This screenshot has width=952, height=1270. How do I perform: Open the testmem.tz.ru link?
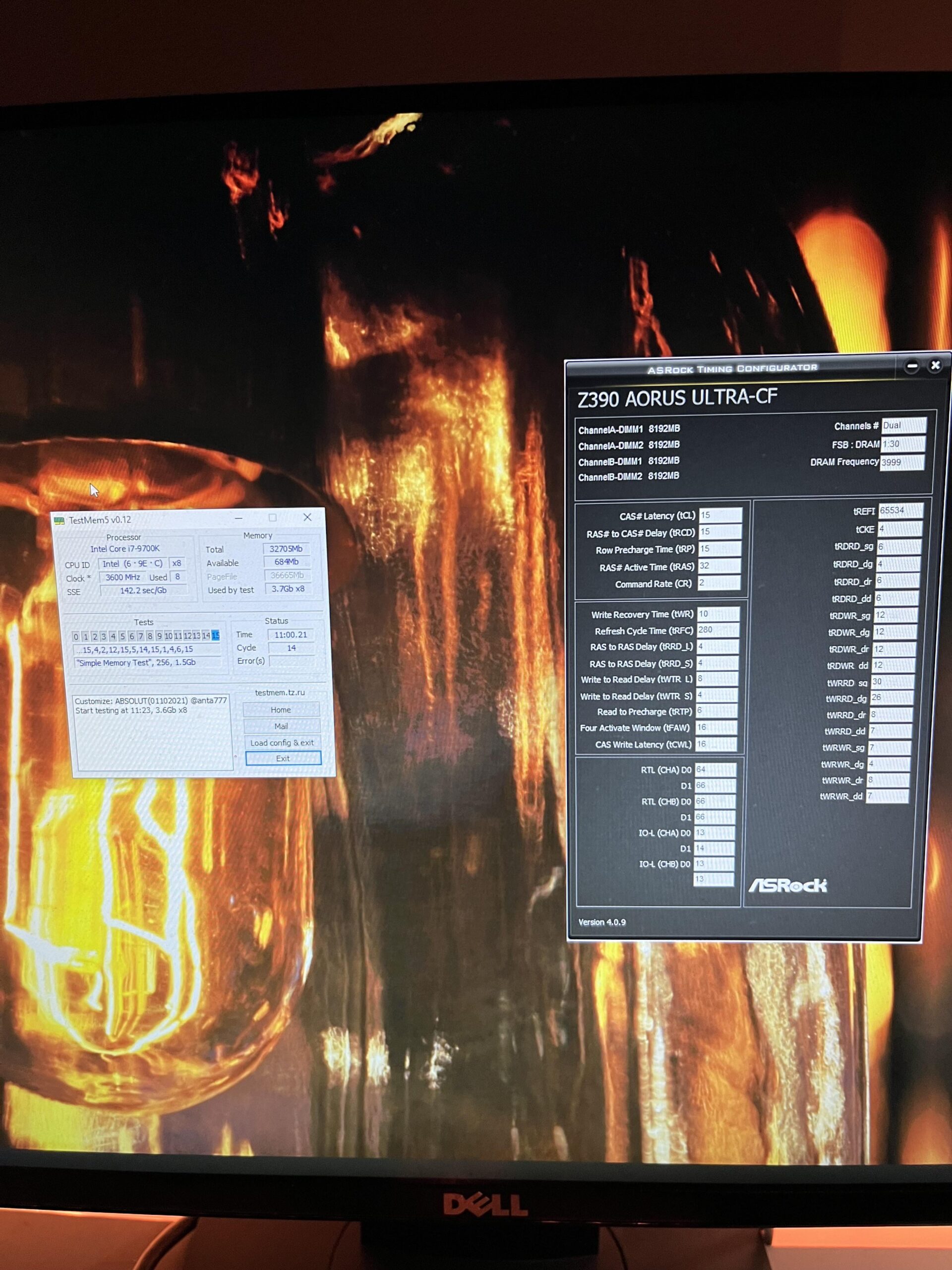click(x=280, y=693)
